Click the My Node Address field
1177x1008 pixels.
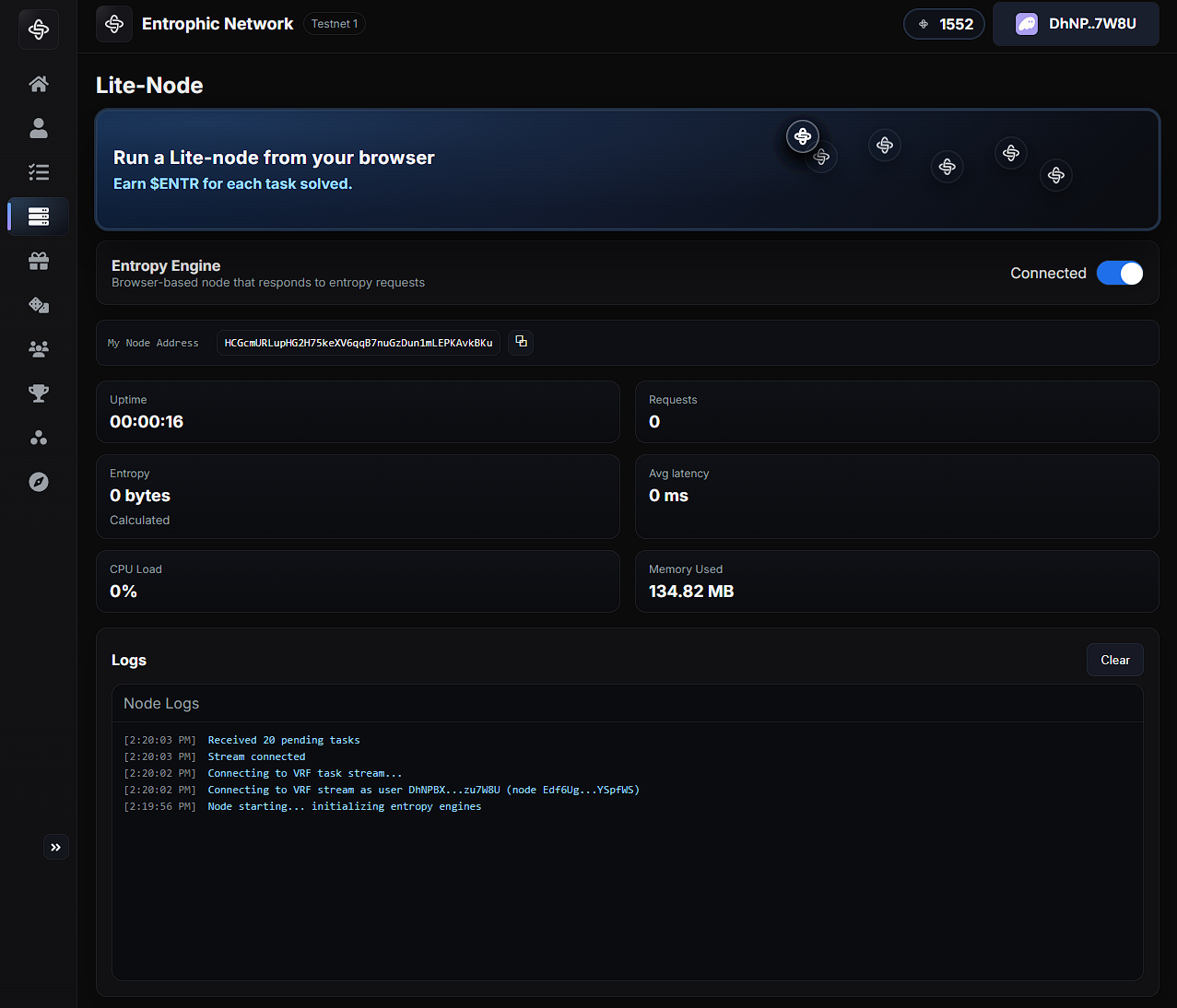(x=359, y=343)
